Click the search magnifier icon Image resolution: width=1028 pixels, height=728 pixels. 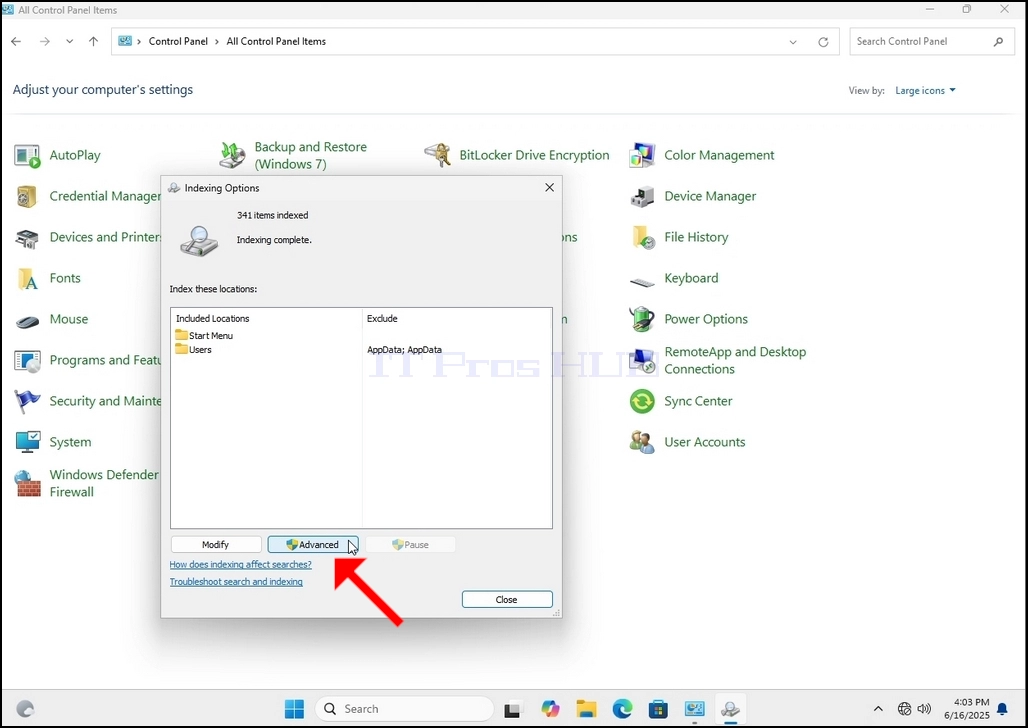998,41
